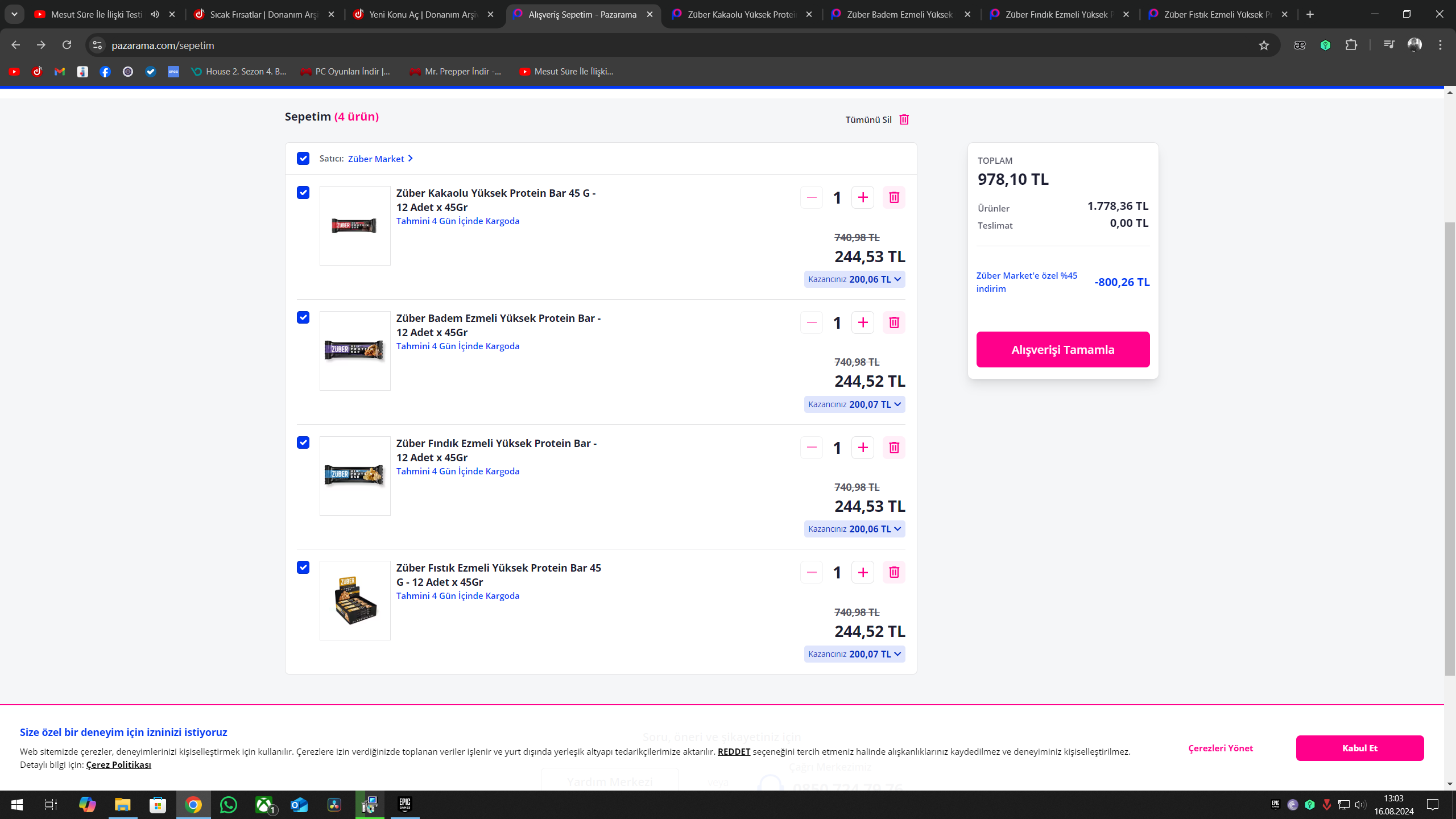Click Alışverişi Tamamla button

coord(1062,349)
